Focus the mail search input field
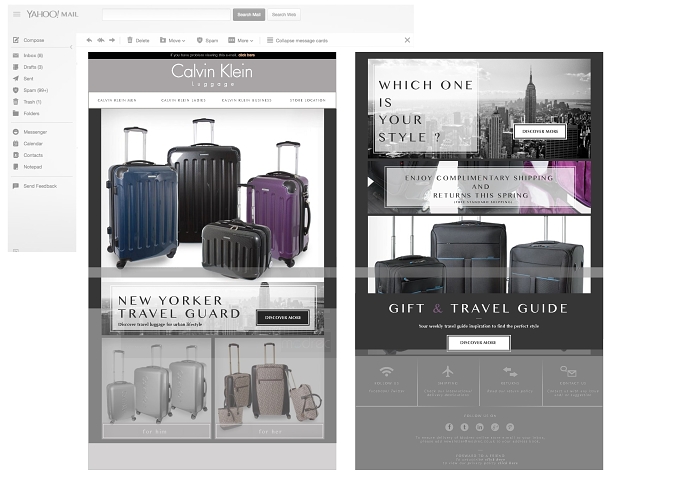This screenshot has width=680, height=481. tap(166, 14)
